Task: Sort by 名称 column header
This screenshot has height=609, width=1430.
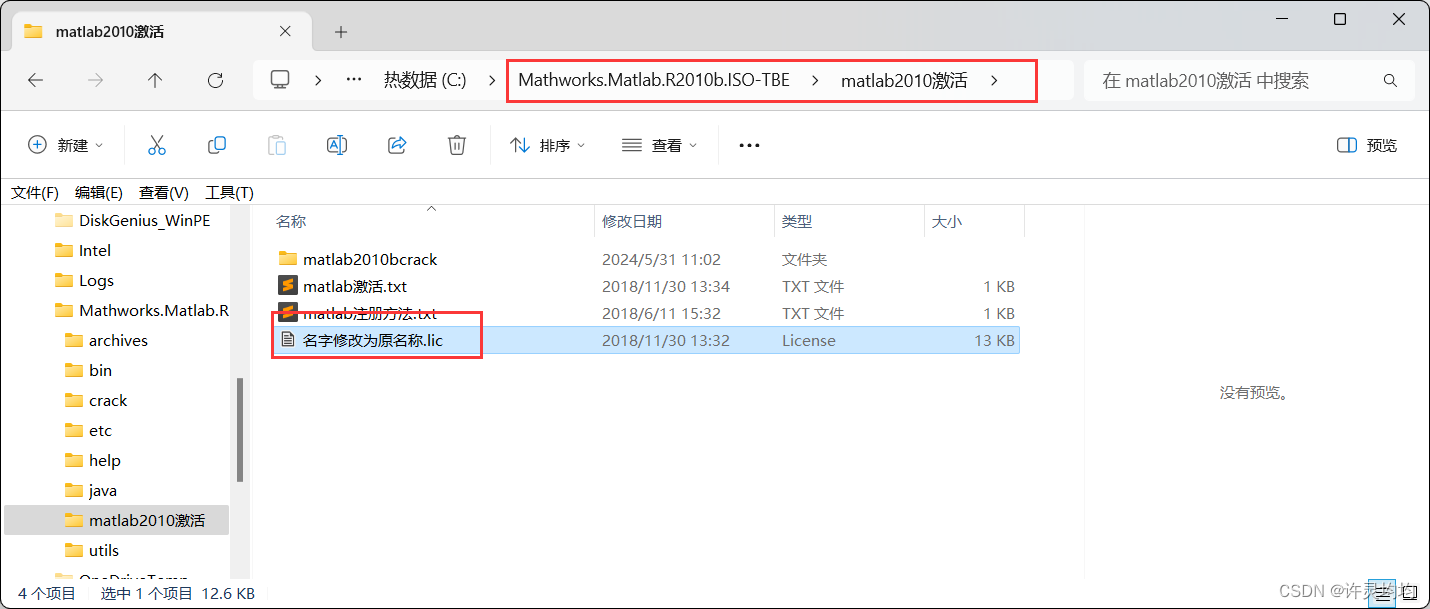Action: pyautogui.click(x=291, y=221)
